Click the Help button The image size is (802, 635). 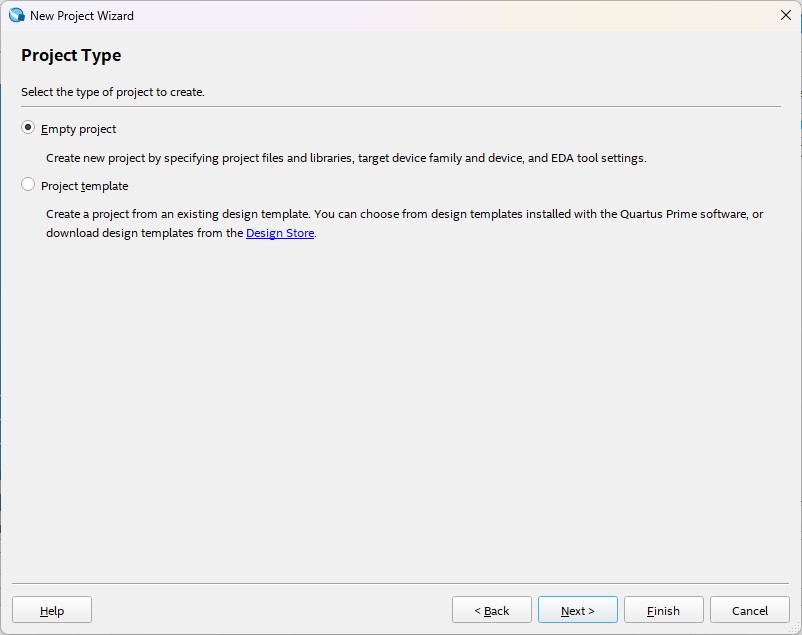tap(52, 610)
